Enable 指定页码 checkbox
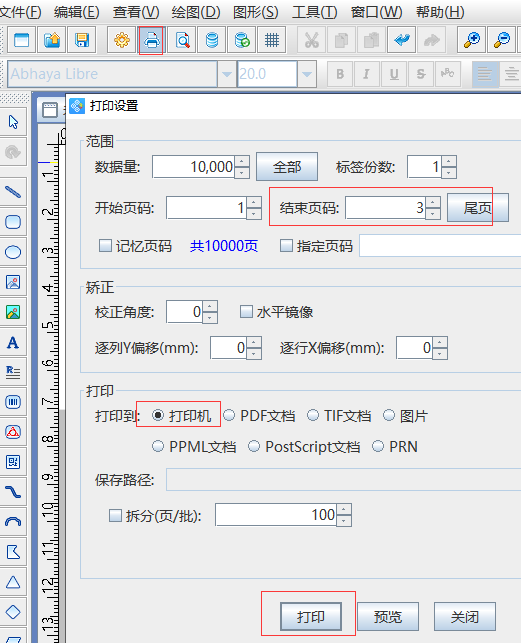 [286, 246]
